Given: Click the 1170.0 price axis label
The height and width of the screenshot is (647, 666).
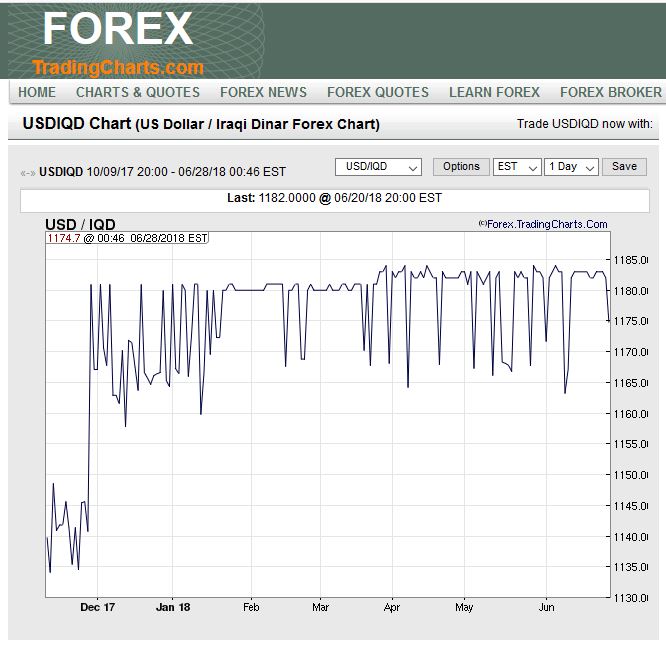Looking at the screenshot, I should tap(631, 352).
